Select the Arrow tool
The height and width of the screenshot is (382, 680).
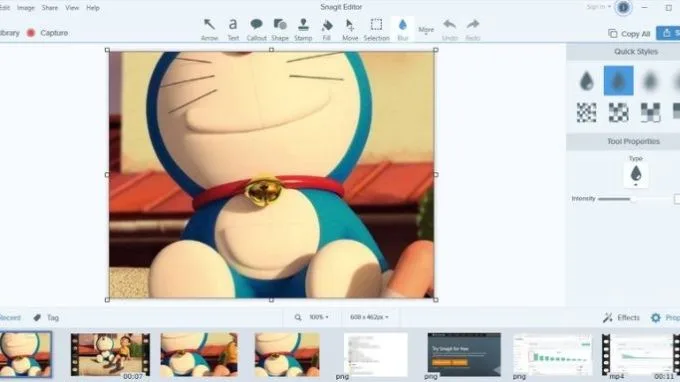(209, 29)
